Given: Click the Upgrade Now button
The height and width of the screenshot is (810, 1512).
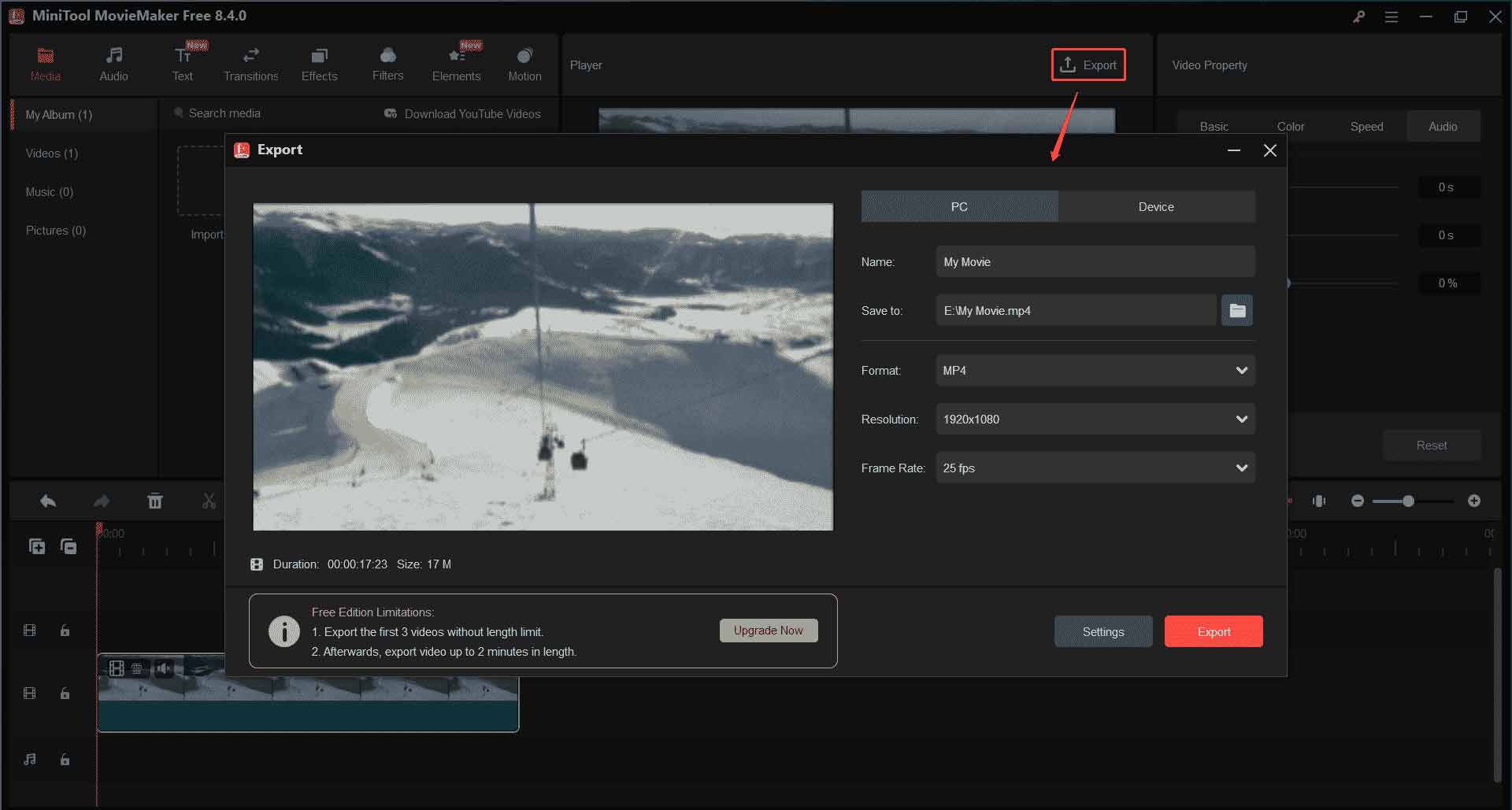Looking at the screenshot, I should coord(769,630).
